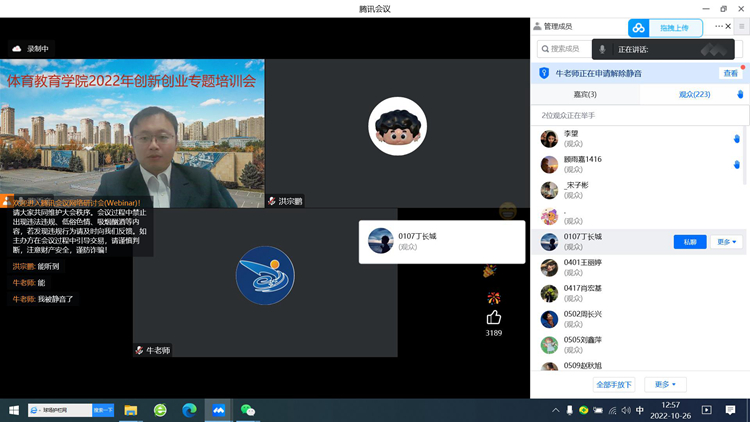Viewport: 750px width, 422px height.
Task: Show hidden system tray icons chevron
Action: [x=556, y=410]
